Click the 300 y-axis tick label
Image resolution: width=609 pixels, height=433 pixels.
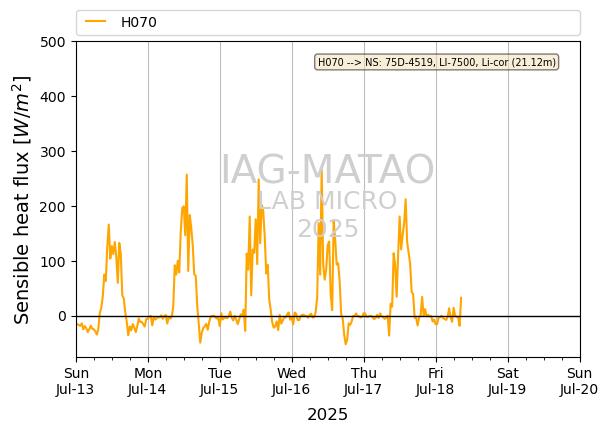tap(53, 152)
